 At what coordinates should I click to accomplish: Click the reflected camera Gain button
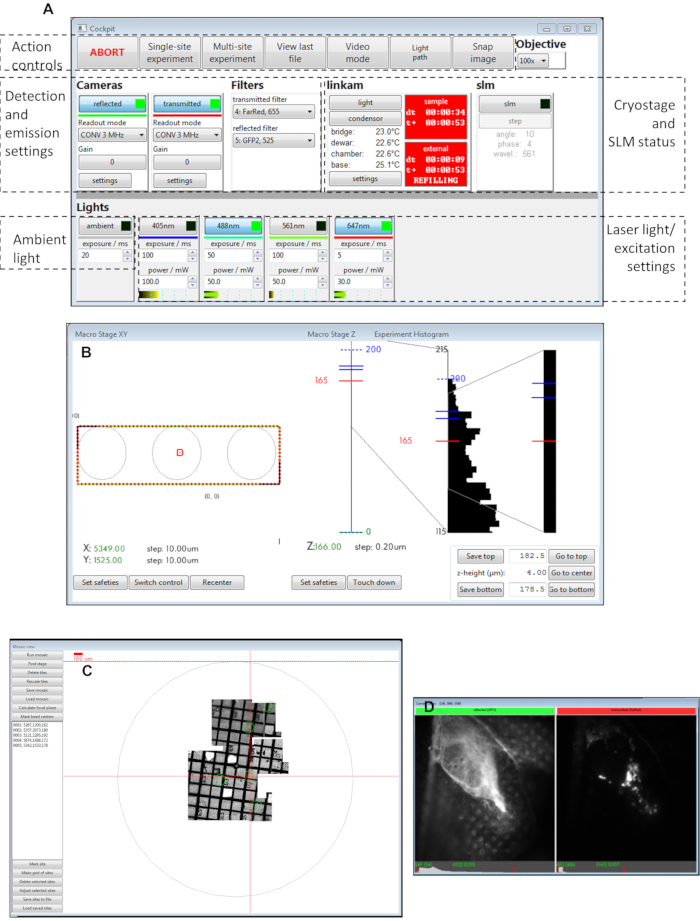(112, 162)
